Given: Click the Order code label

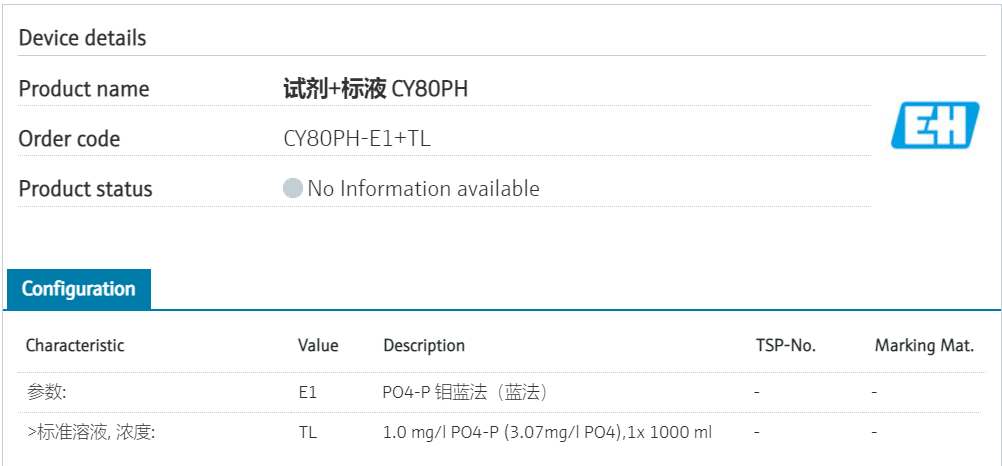Looking at the screenshot, I should [69, 139].
